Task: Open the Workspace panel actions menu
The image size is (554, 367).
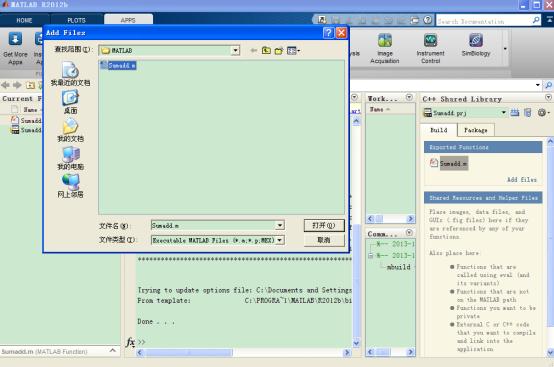Action: [409, 97]
